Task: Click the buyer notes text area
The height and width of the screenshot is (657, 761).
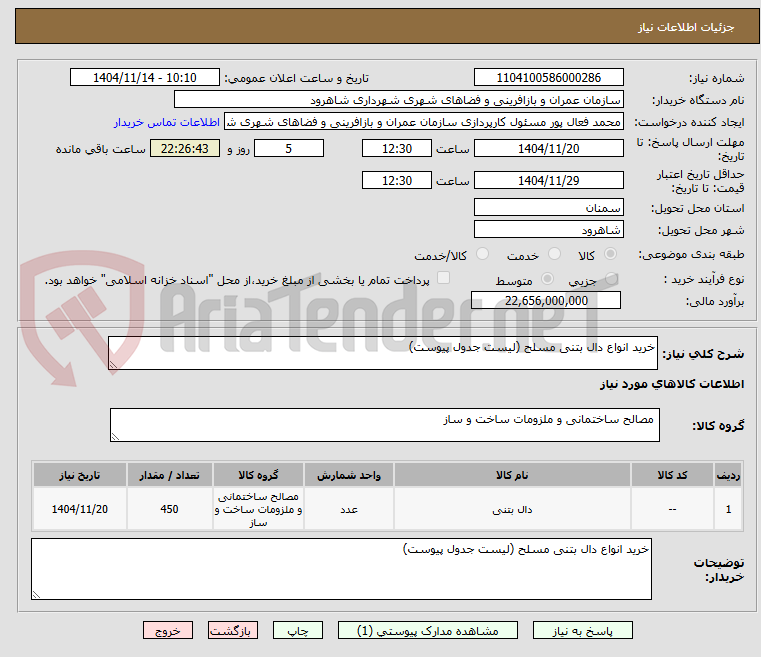Action: point(341,569)
